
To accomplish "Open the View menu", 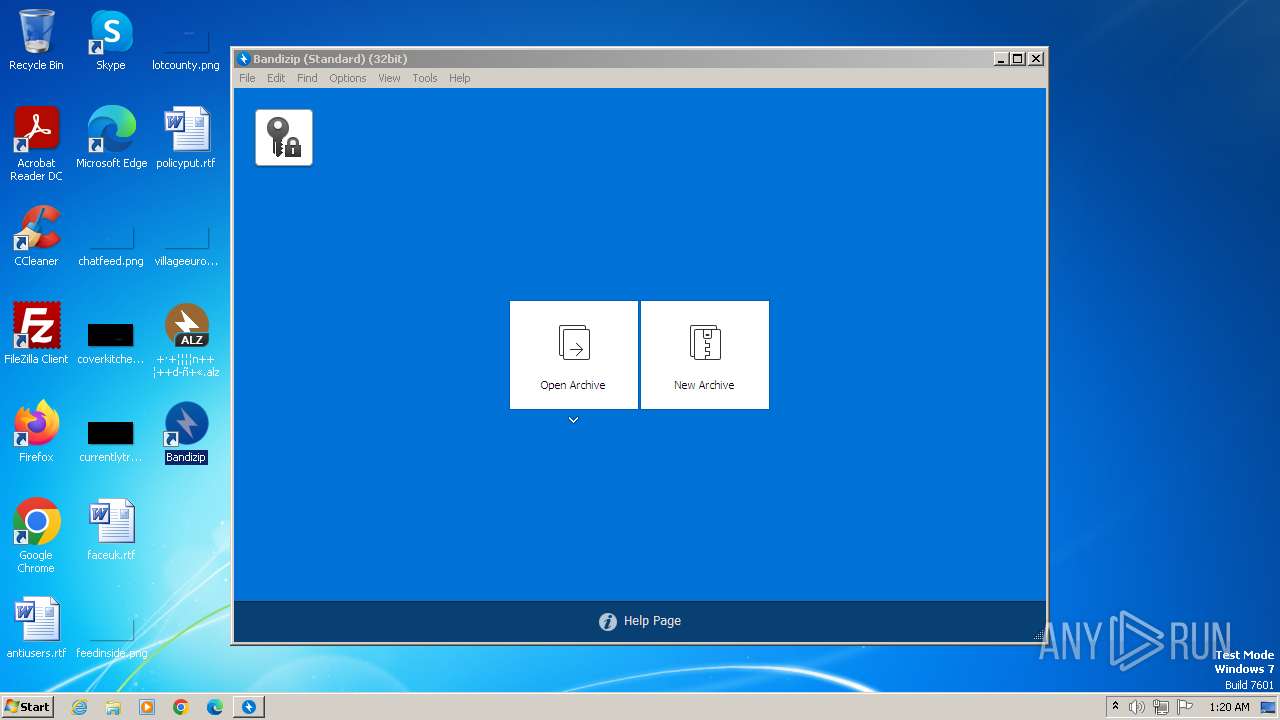I will pyautogui.click(x=389, y=78).
